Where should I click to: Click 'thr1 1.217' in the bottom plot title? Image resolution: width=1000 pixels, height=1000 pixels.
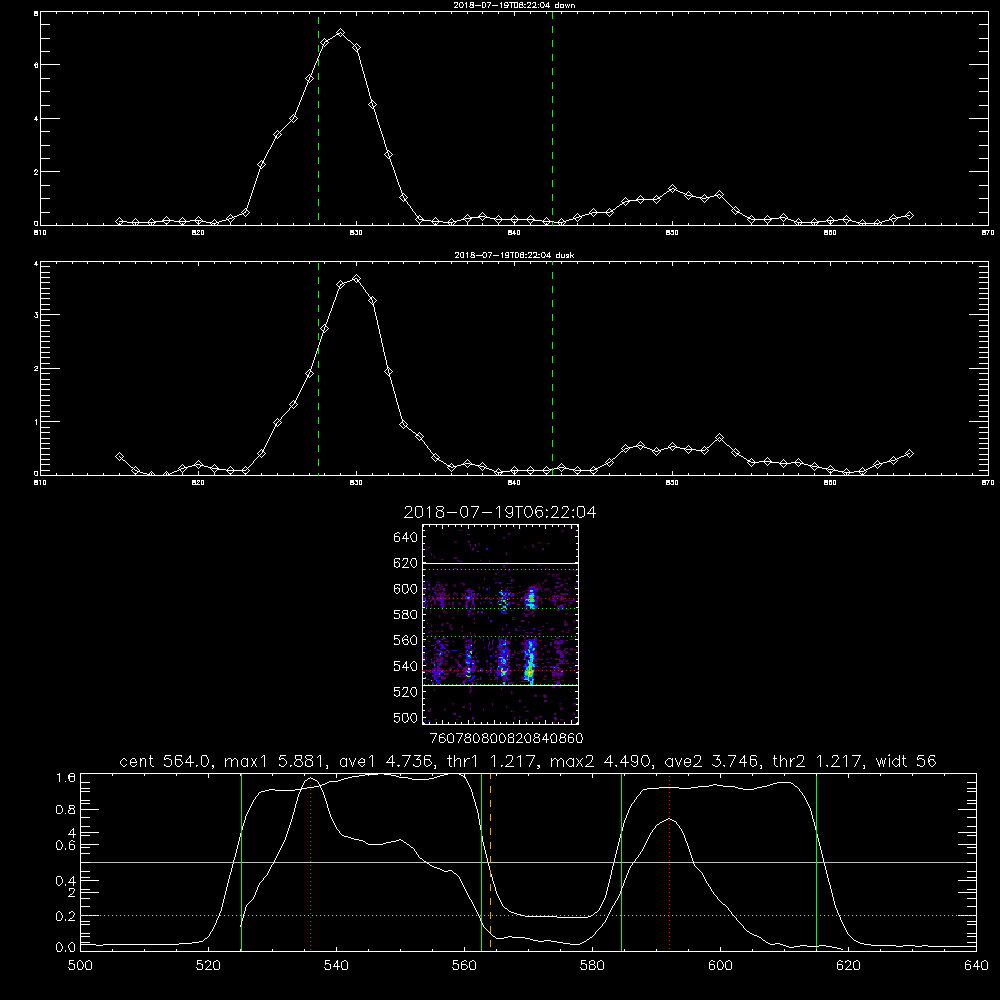coord(490,761)
